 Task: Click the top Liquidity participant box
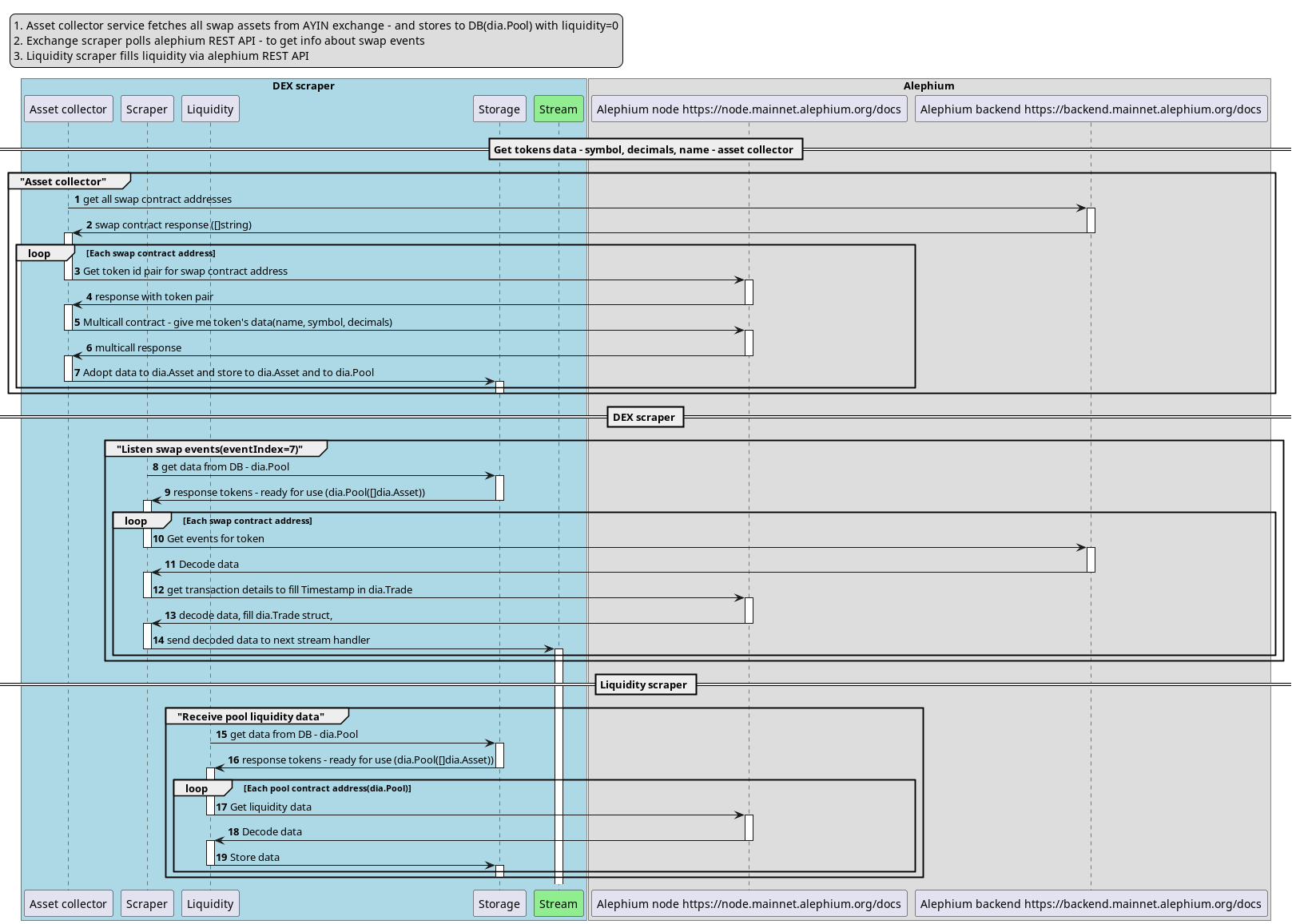210,109
